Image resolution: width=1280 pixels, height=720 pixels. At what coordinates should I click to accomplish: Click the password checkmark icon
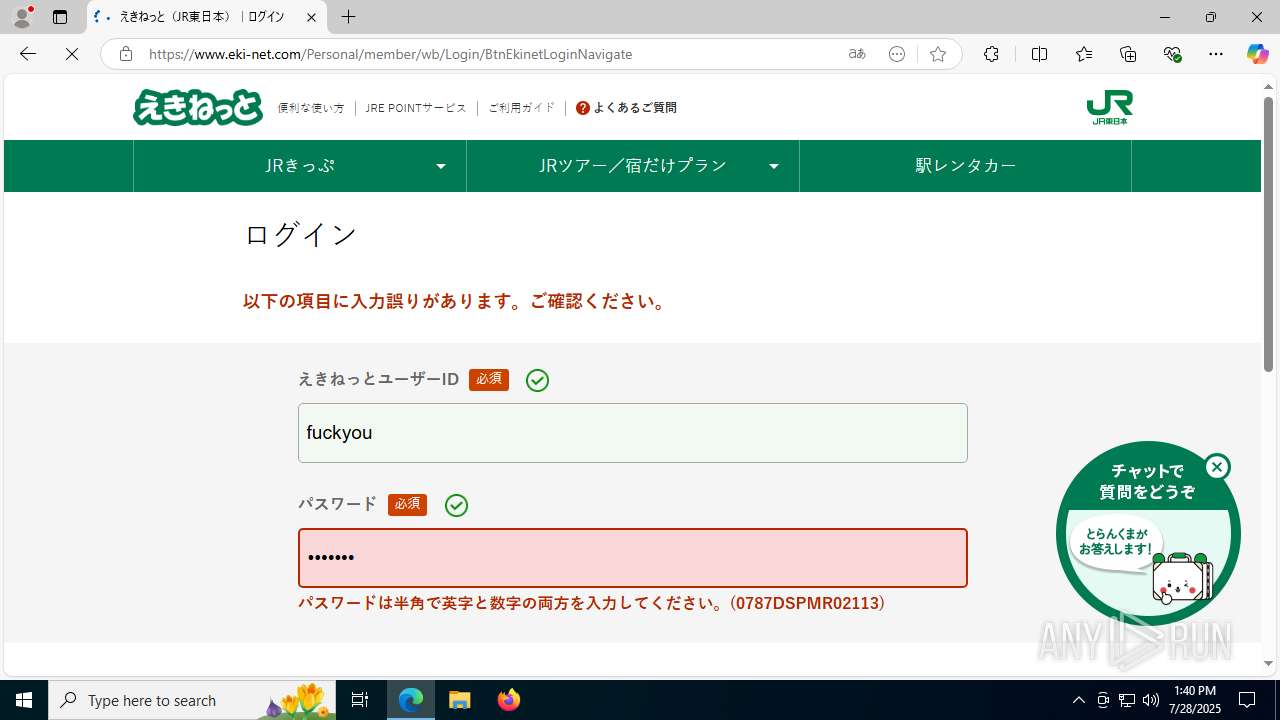pos(456,505)
